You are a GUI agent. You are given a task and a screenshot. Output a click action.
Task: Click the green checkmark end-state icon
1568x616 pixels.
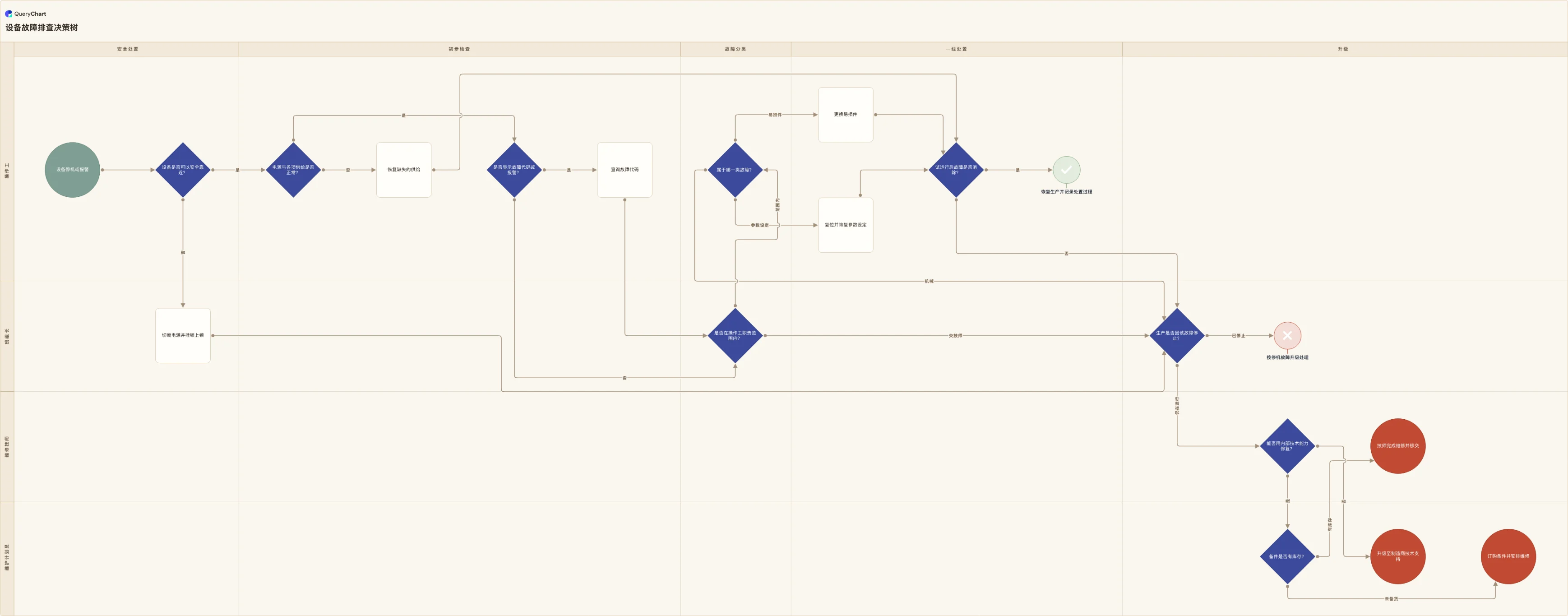click(x=1066, y=170)
